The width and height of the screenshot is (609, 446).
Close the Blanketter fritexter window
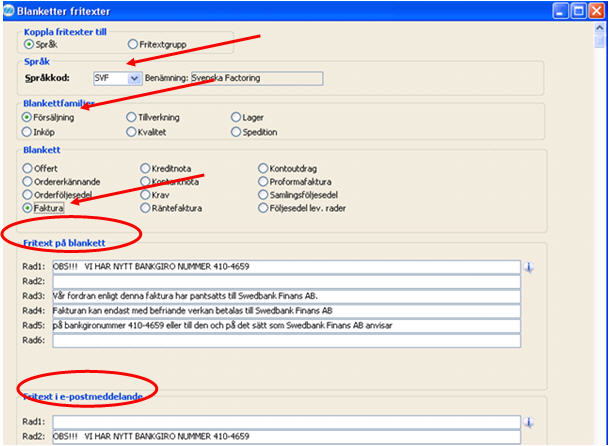[598, 9]
